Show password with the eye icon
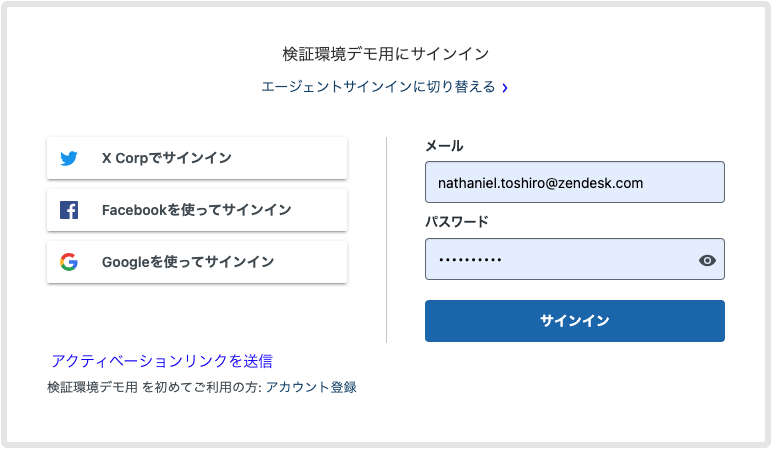The width and height of the screenshot is (773, 449). pyautogui.click(x=707, y=260)
